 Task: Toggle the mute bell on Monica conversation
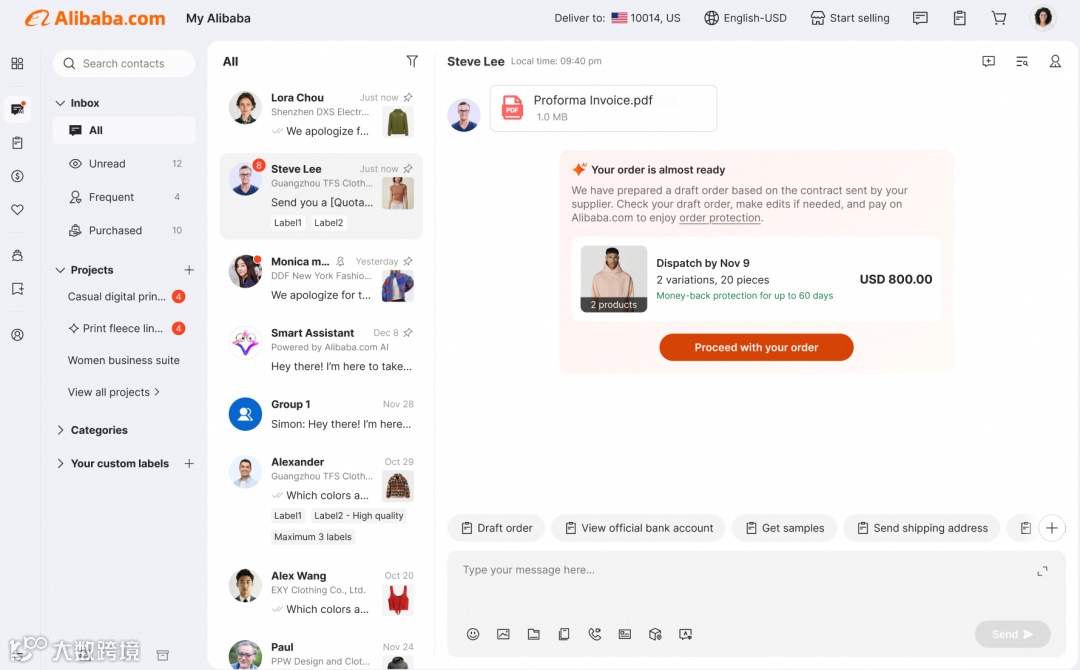point(340,262)
